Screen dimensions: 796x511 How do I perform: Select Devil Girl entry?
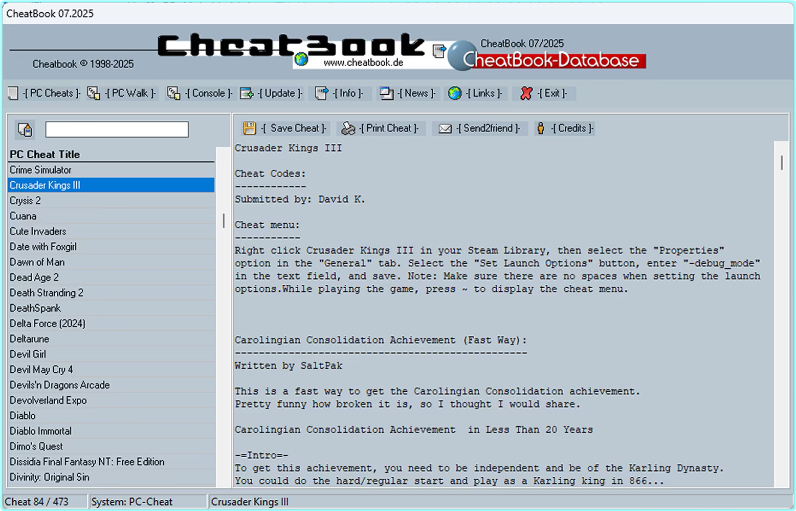[x=112, y=354]
